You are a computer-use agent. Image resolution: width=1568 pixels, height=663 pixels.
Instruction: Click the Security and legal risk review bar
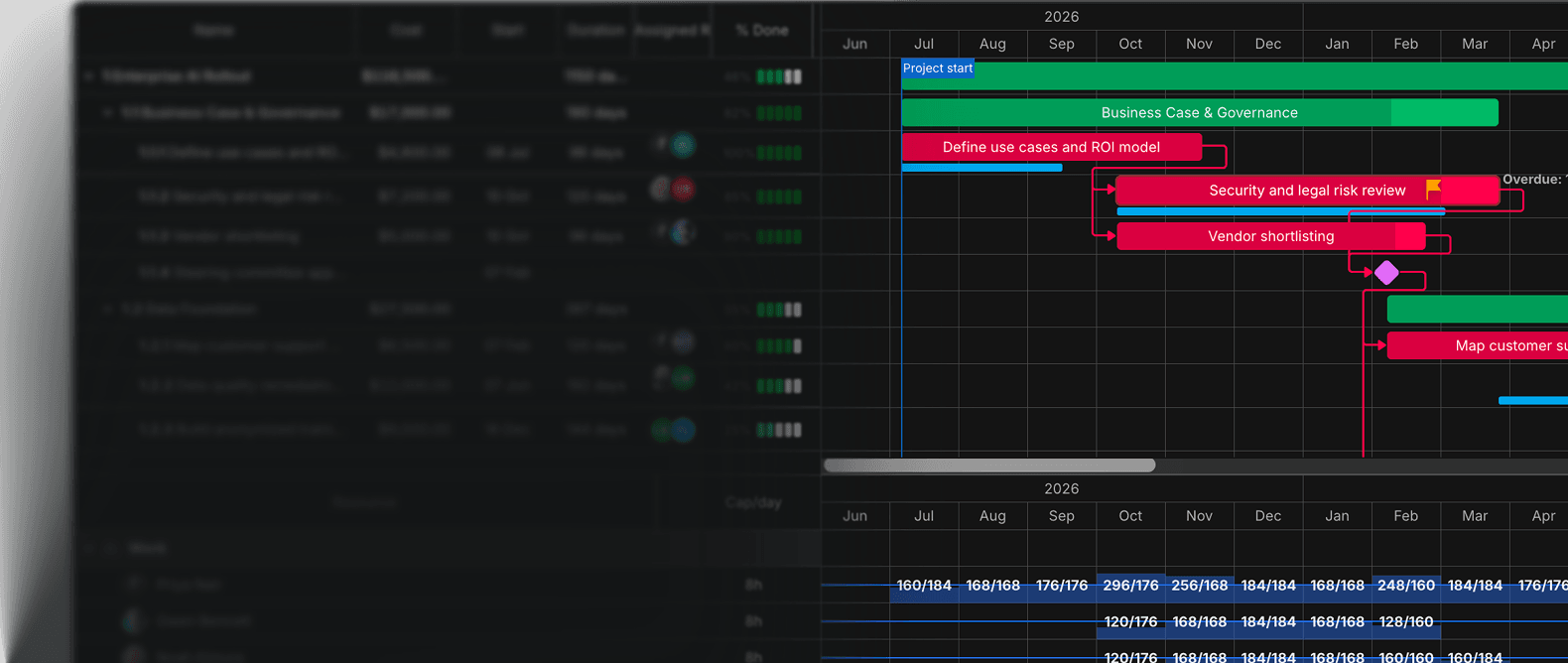point(1307,191)
